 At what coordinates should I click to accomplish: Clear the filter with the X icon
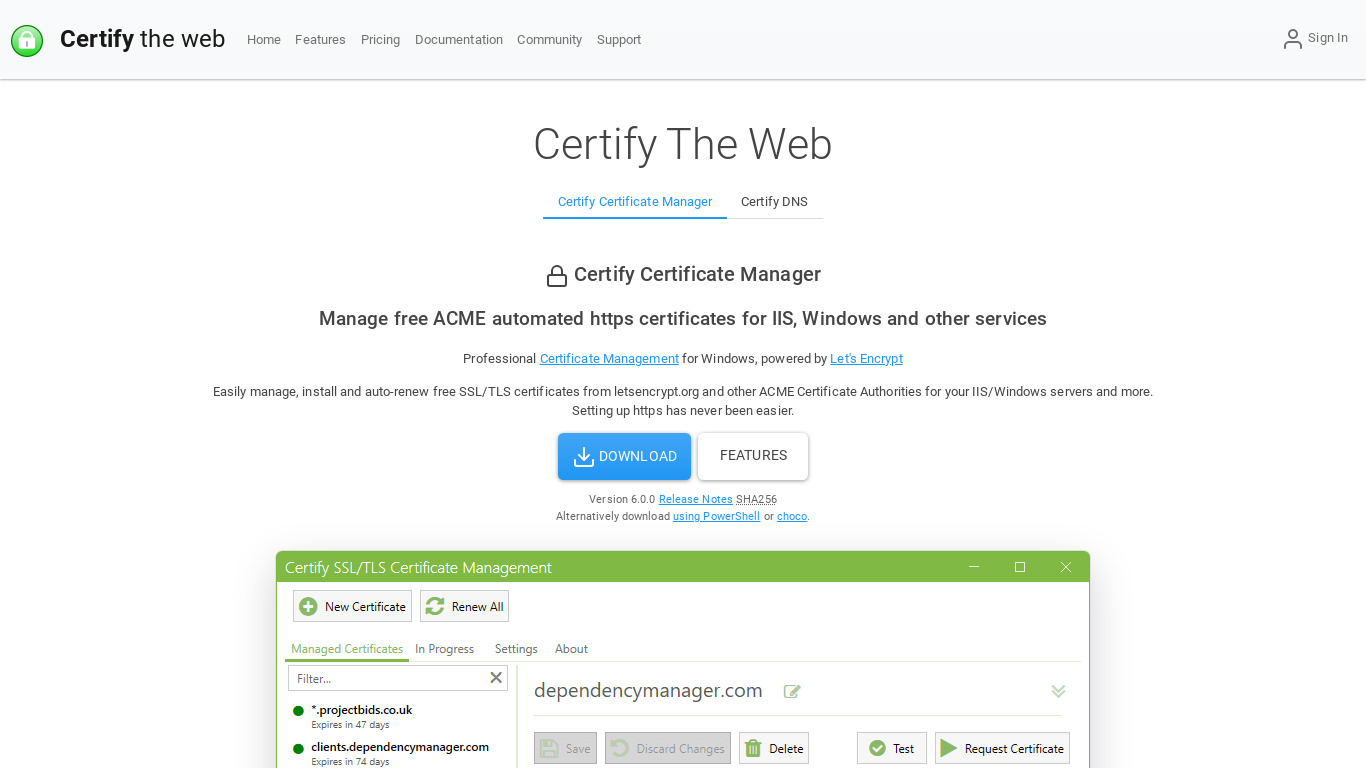coord(496,678)
